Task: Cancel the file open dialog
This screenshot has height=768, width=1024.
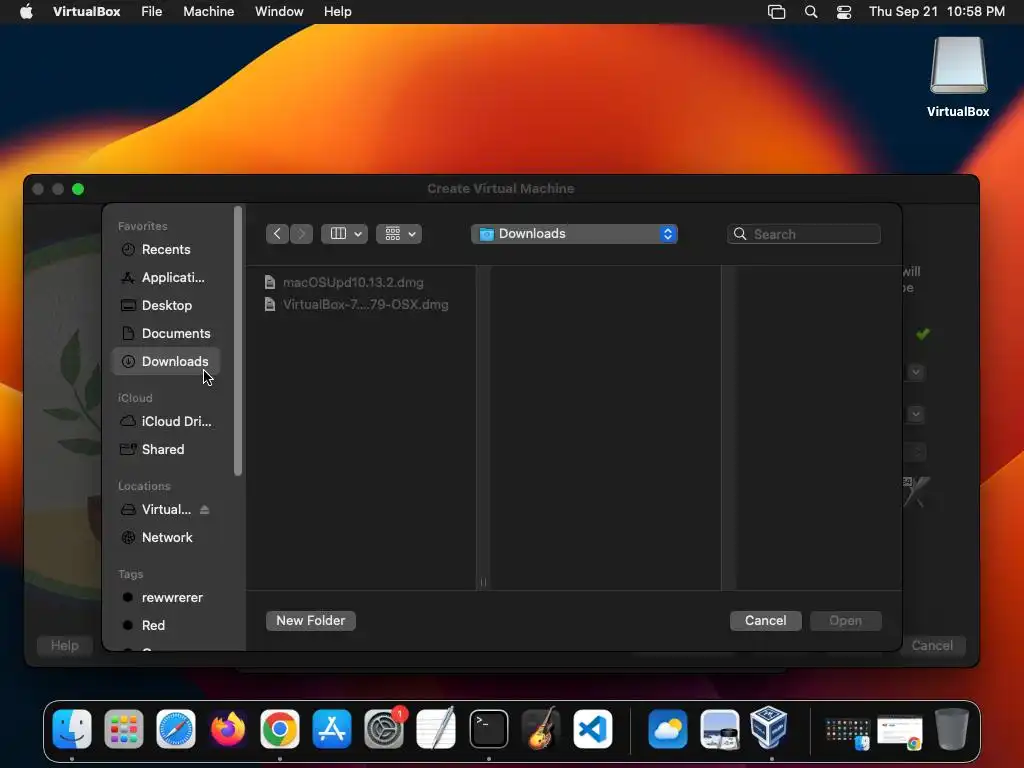Action: 765,620
